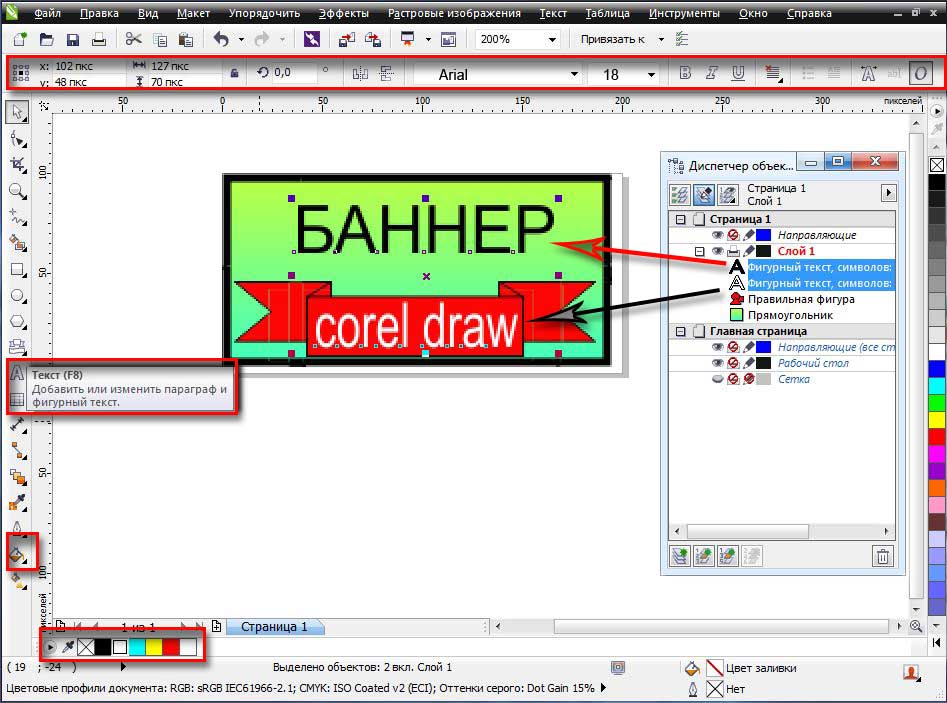Open the Правка menu
The image size is (947, 703).
[99, 13]
